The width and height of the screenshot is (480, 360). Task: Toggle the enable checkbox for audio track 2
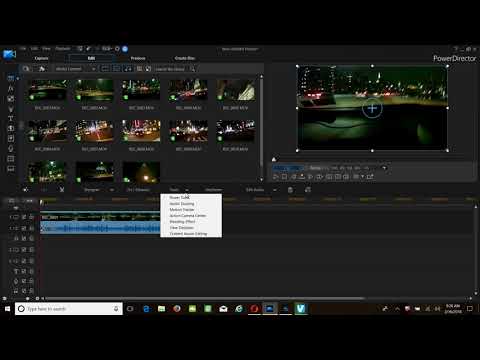tap(24, 261)
